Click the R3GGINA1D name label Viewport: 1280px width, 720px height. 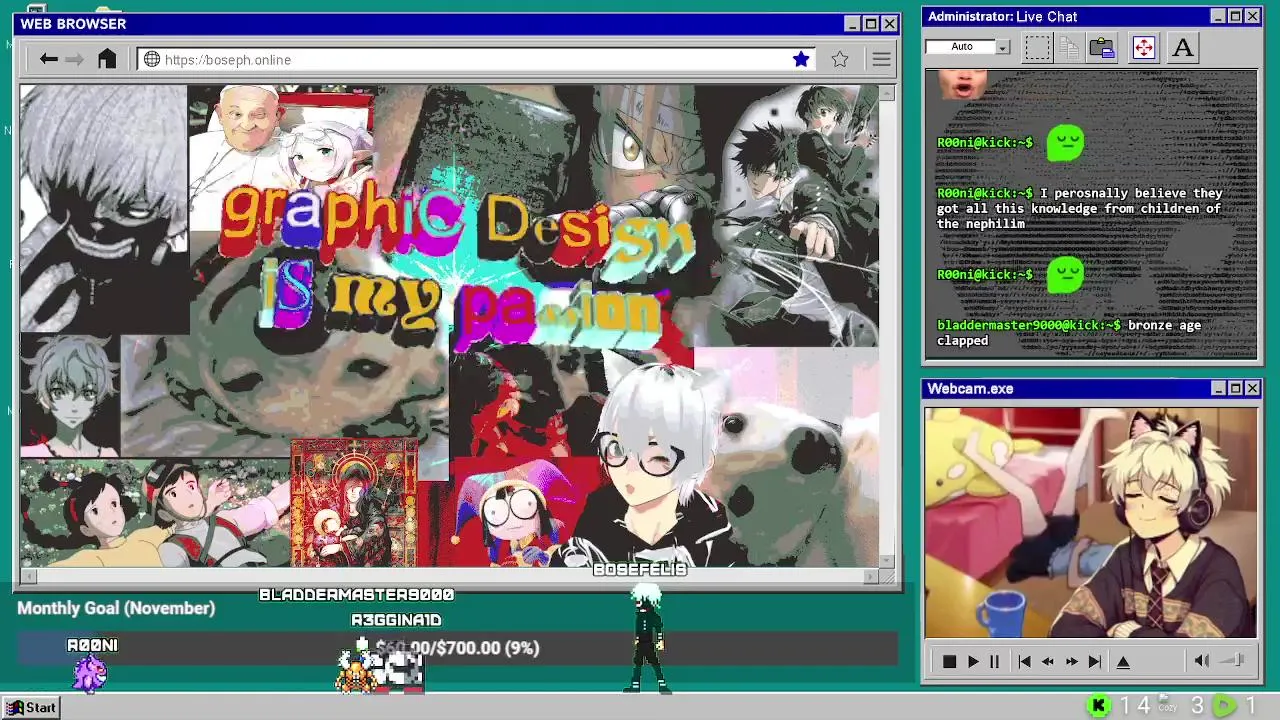pos(396,620)
